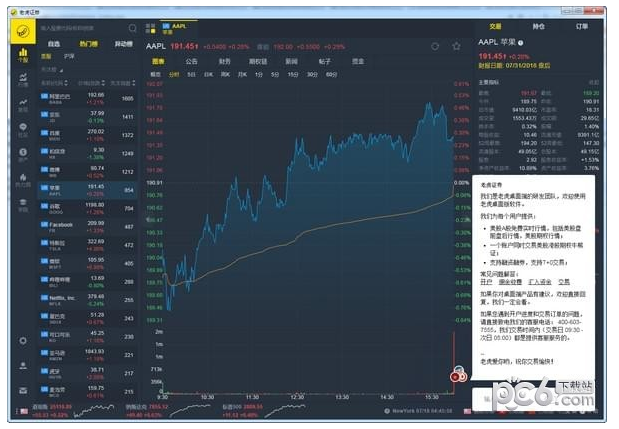Viewport: 619px width, 429px height.
Task: Open the 财务 tab above the chart
Action: click(225, 61)
